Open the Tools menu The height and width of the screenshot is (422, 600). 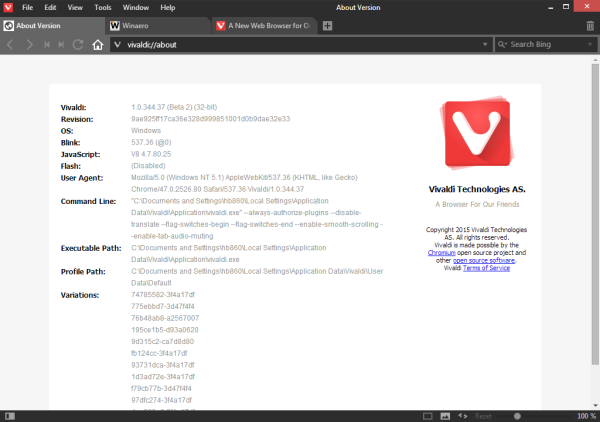(103, 7)
